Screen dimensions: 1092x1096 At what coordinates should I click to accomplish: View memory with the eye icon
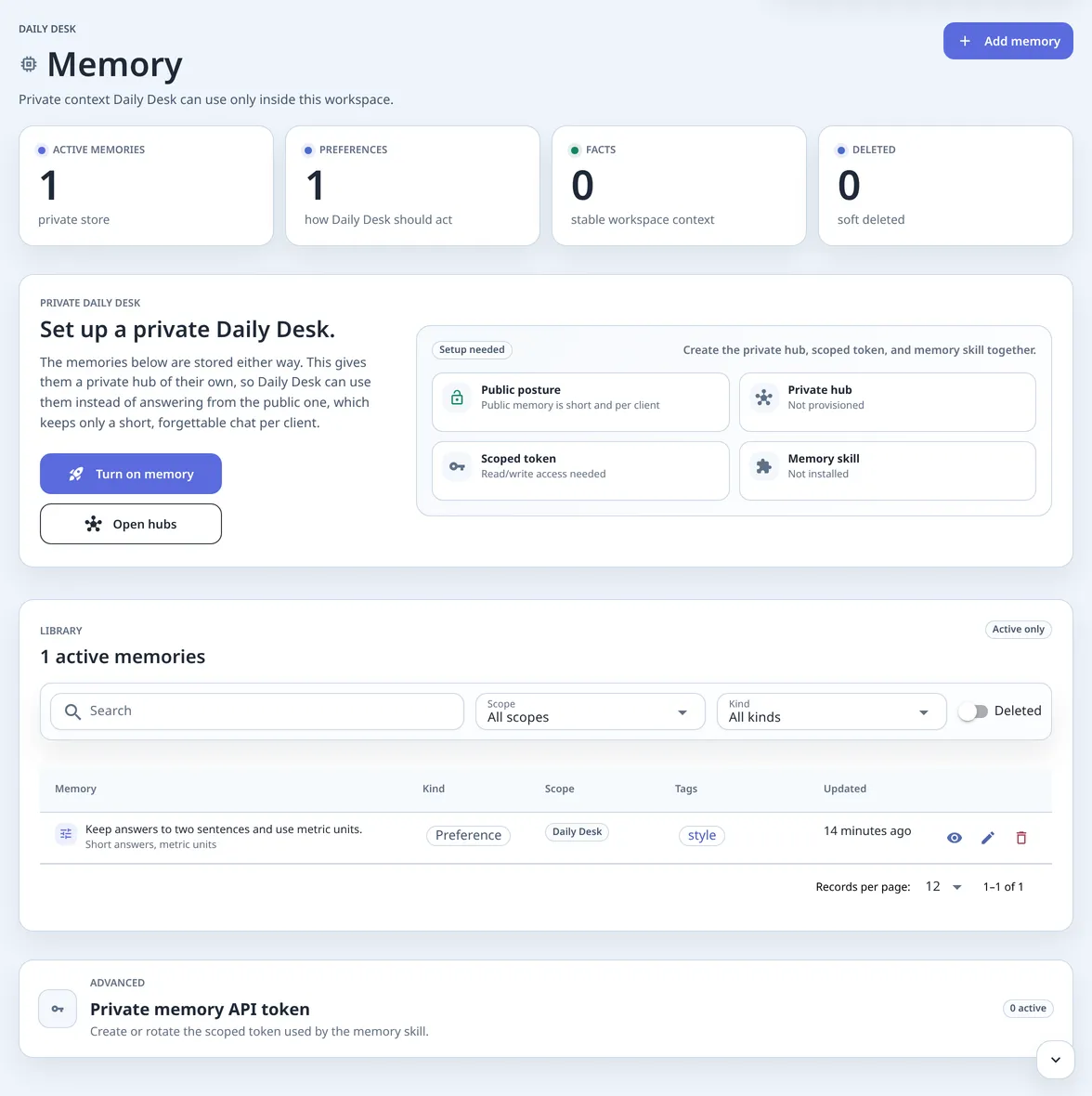coord(955,838)
